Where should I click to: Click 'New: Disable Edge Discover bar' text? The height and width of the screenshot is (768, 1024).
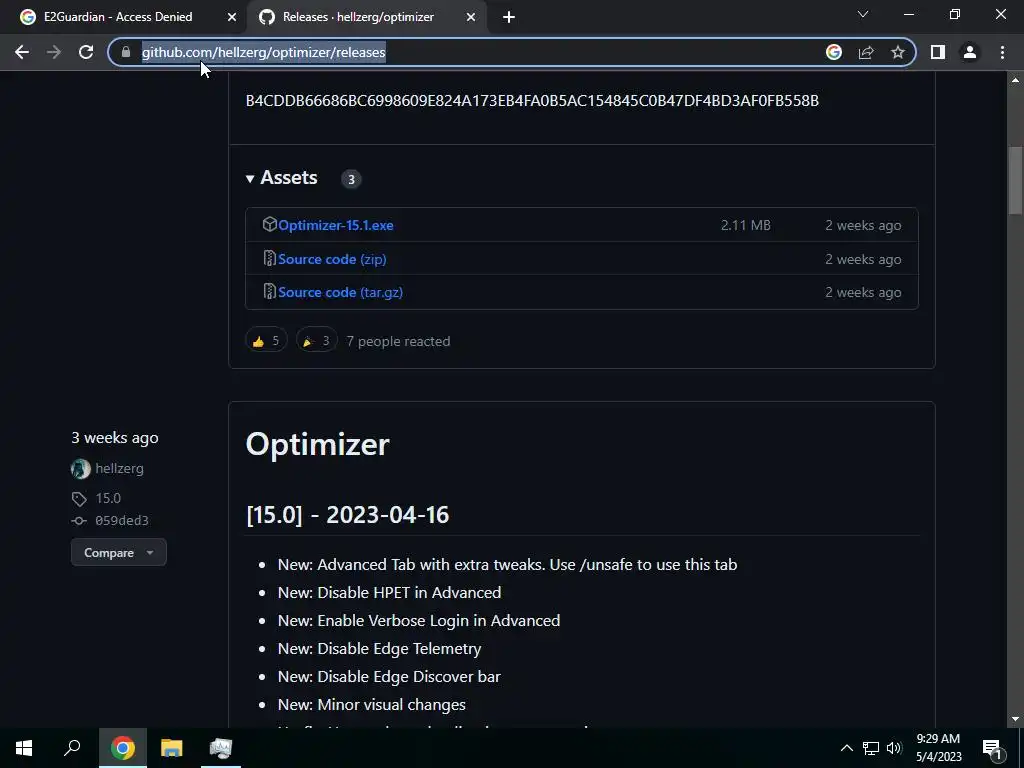pos(389,677)
